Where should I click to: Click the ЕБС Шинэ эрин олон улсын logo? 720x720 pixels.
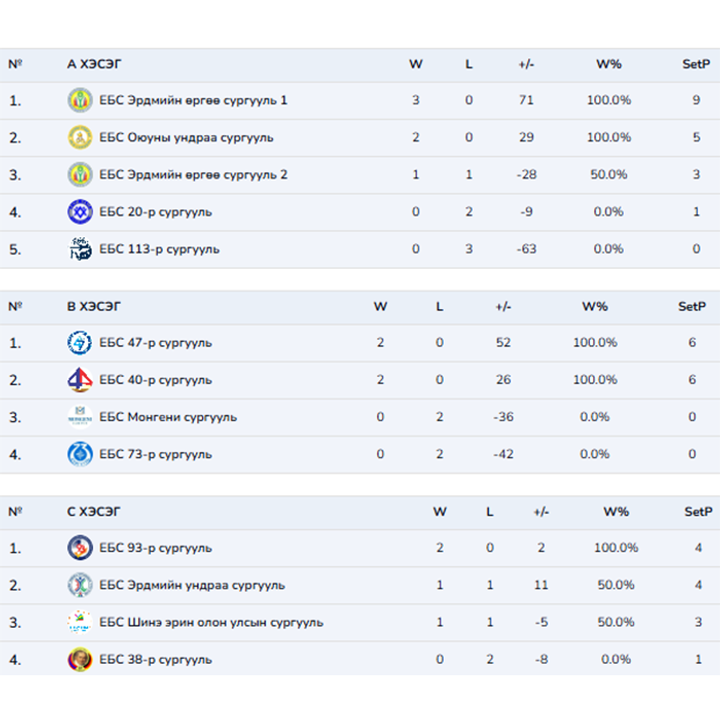[80, 622]
